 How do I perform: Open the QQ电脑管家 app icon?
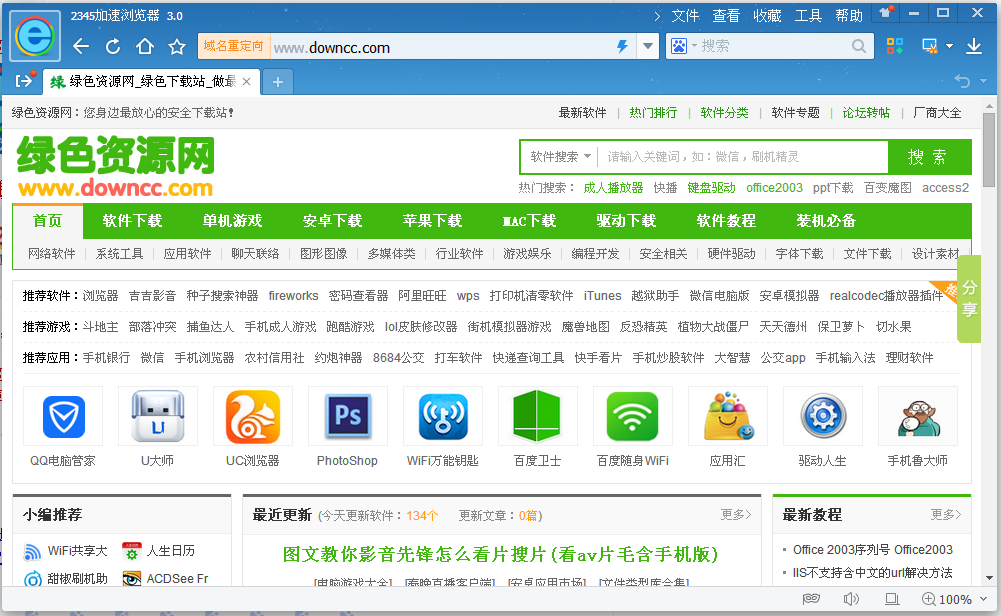[x=63, y=417]
